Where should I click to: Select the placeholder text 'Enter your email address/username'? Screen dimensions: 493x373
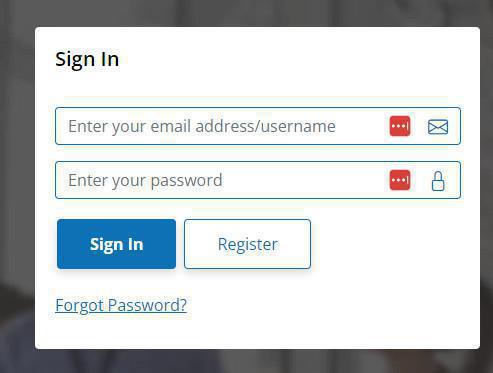(202, 126)
